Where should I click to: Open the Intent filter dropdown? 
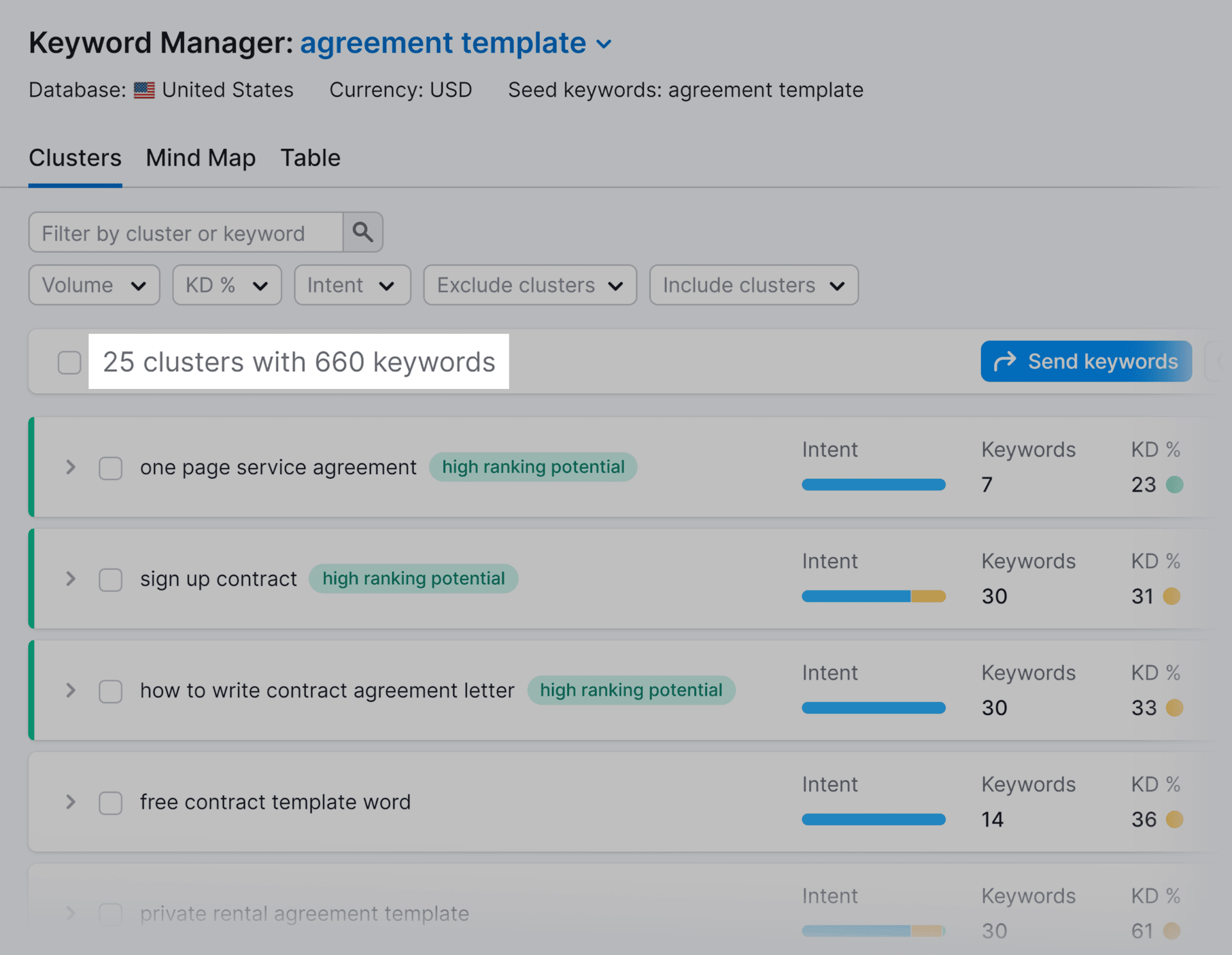[x=352, y=285]
